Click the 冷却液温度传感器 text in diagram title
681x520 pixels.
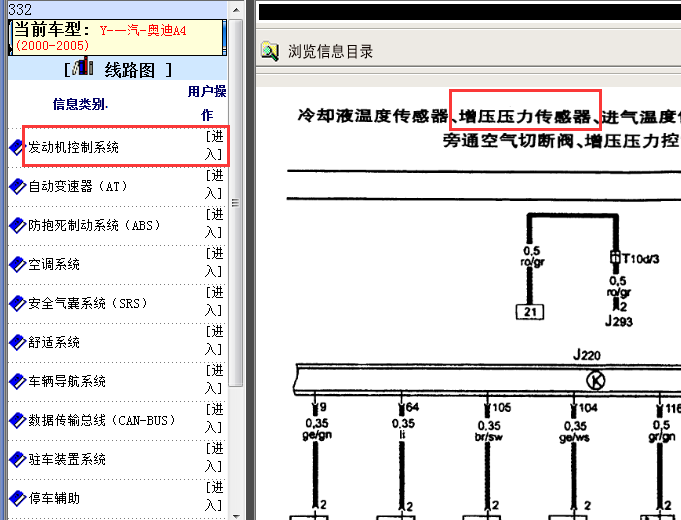click(x=373, y=116)
